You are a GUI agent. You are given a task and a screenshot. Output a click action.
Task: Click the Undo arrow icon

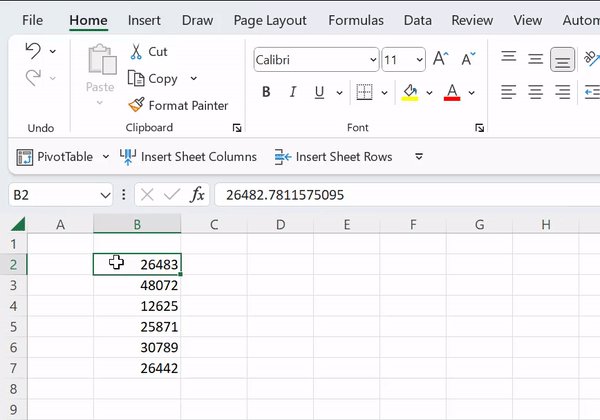(x=33, y=51)
